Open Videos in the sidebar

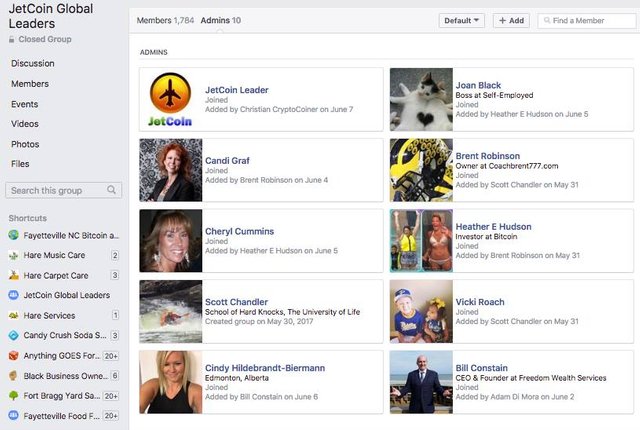click(x=25, y=124)
